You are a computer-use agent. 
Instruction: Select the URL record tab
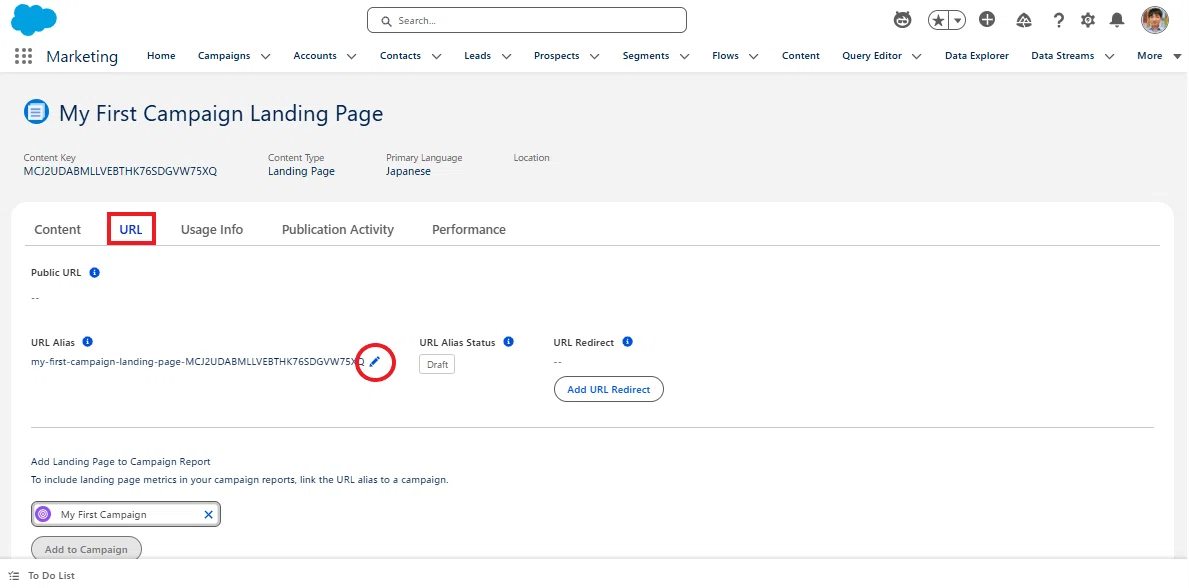tap(131, 229)
